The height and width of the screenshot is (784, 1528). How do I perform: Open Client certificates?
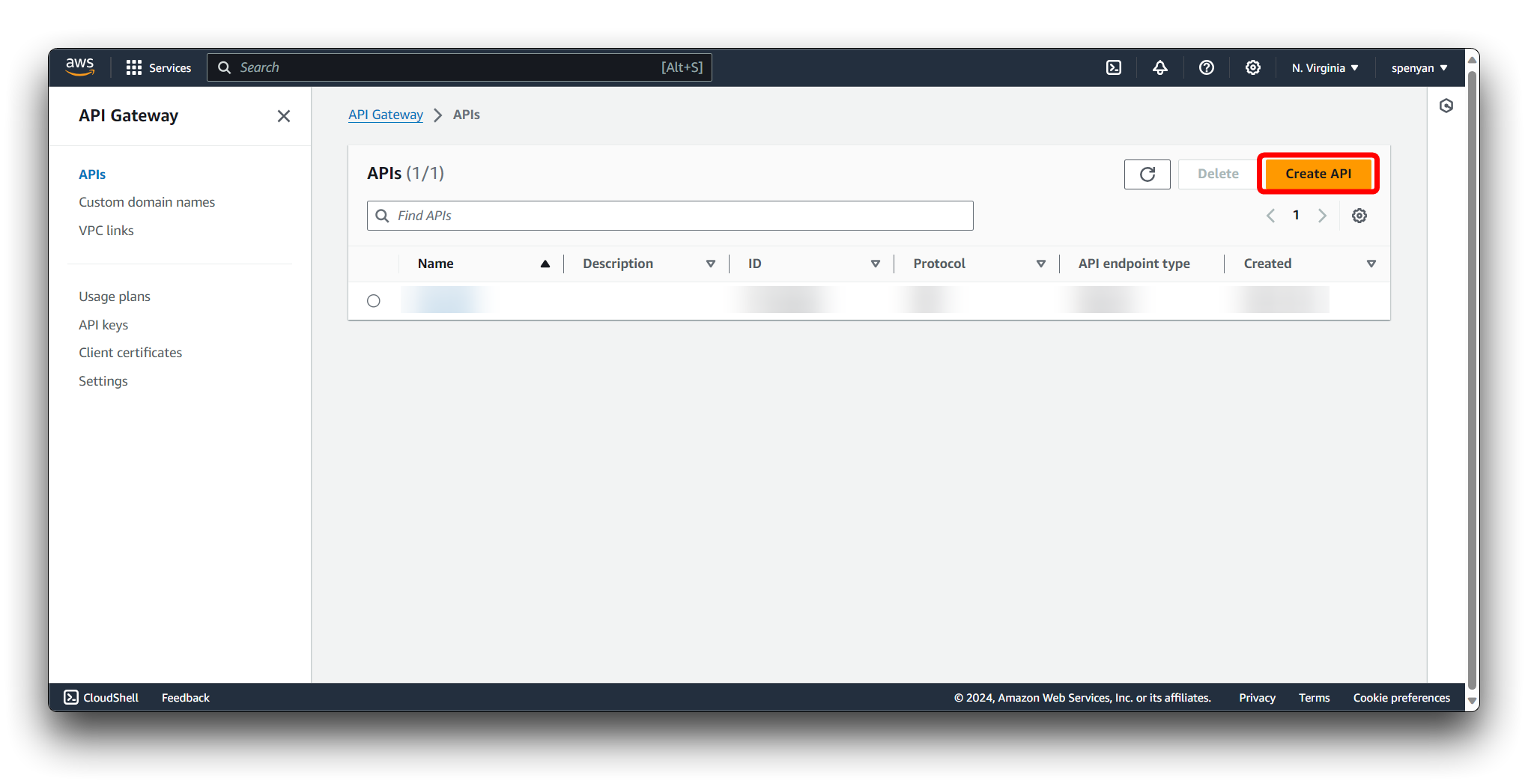click(130, 353)
